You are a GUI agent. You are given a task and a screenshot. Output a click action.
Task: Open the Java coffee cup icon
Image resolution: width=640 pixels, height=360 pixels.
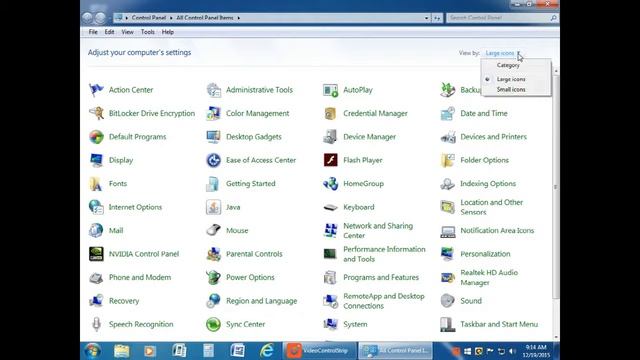[213, 207]
